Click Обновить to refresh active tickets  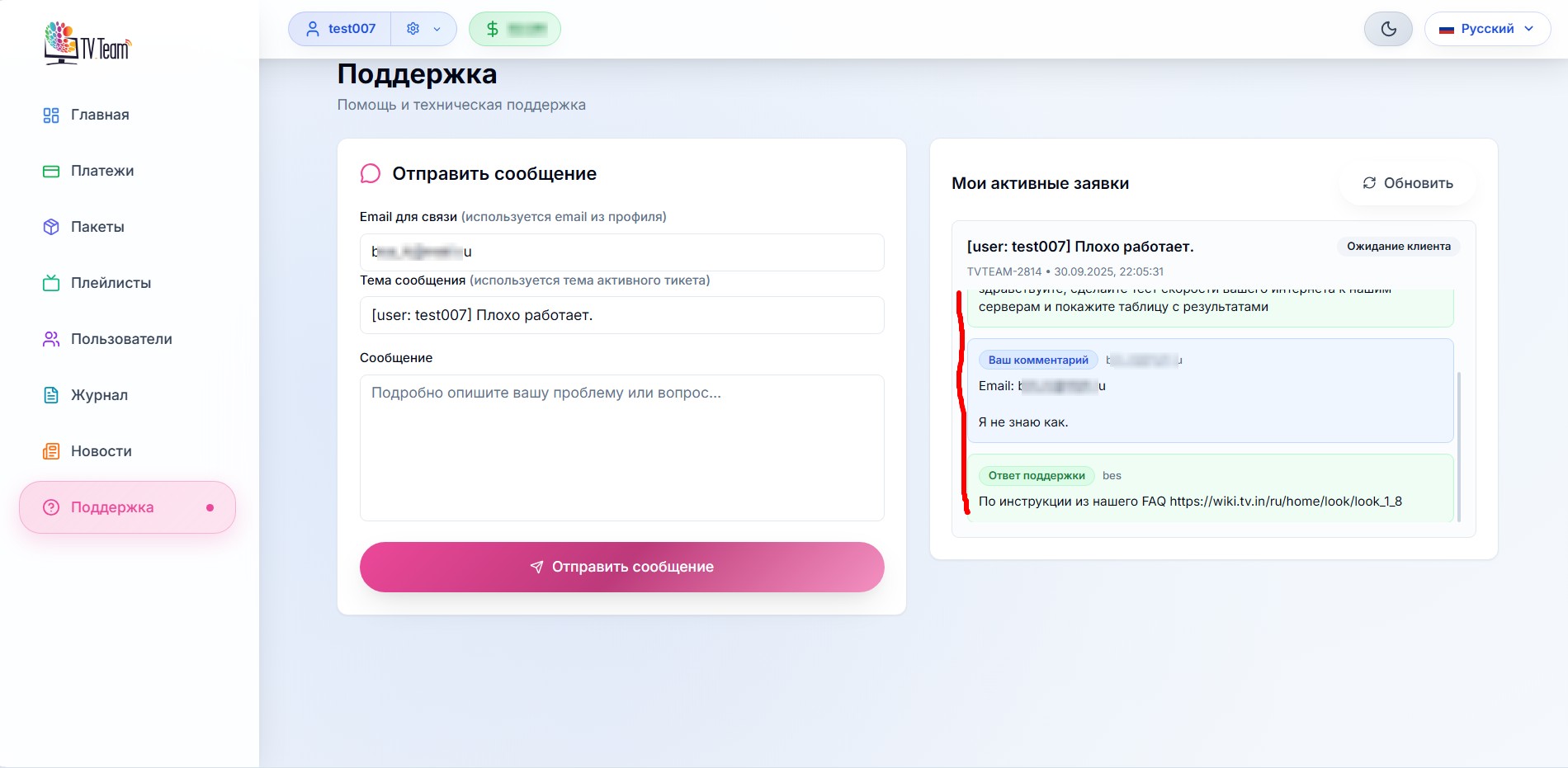[x=1408, y=183]
